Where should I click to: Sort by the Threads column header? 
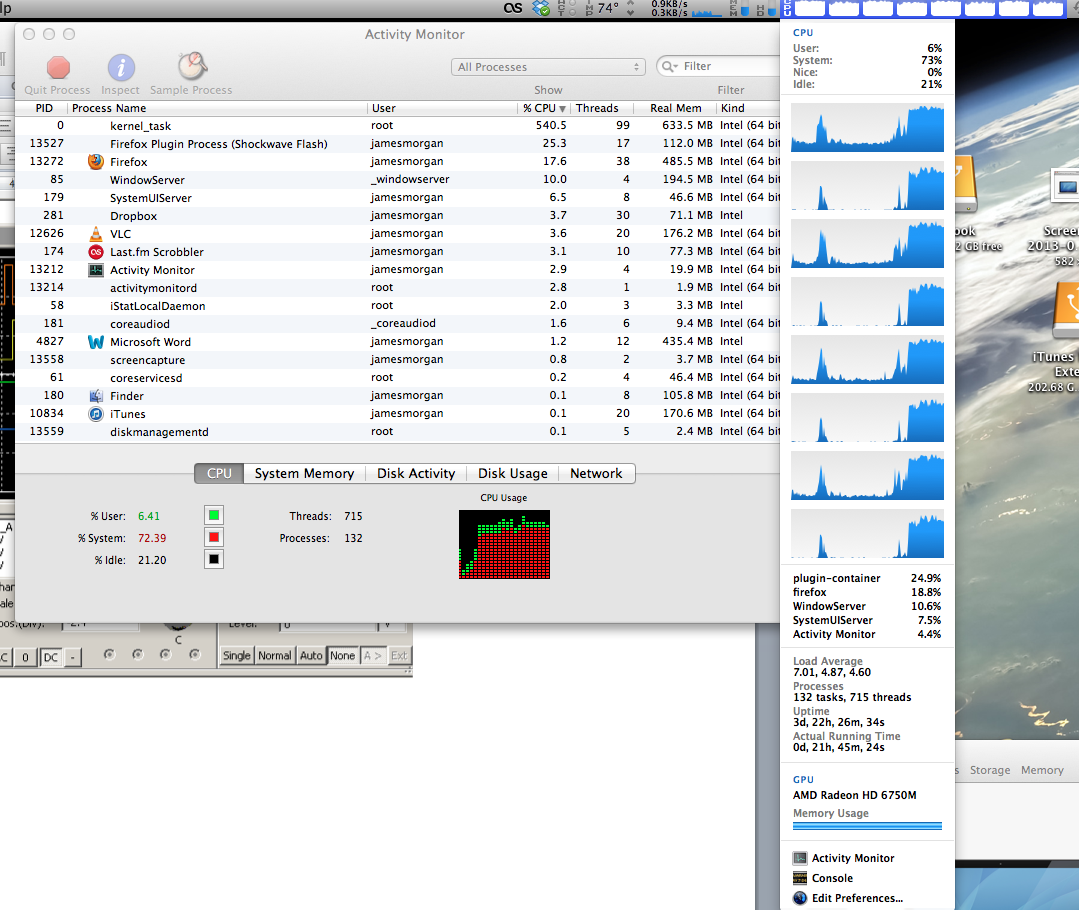click(600, 108)
